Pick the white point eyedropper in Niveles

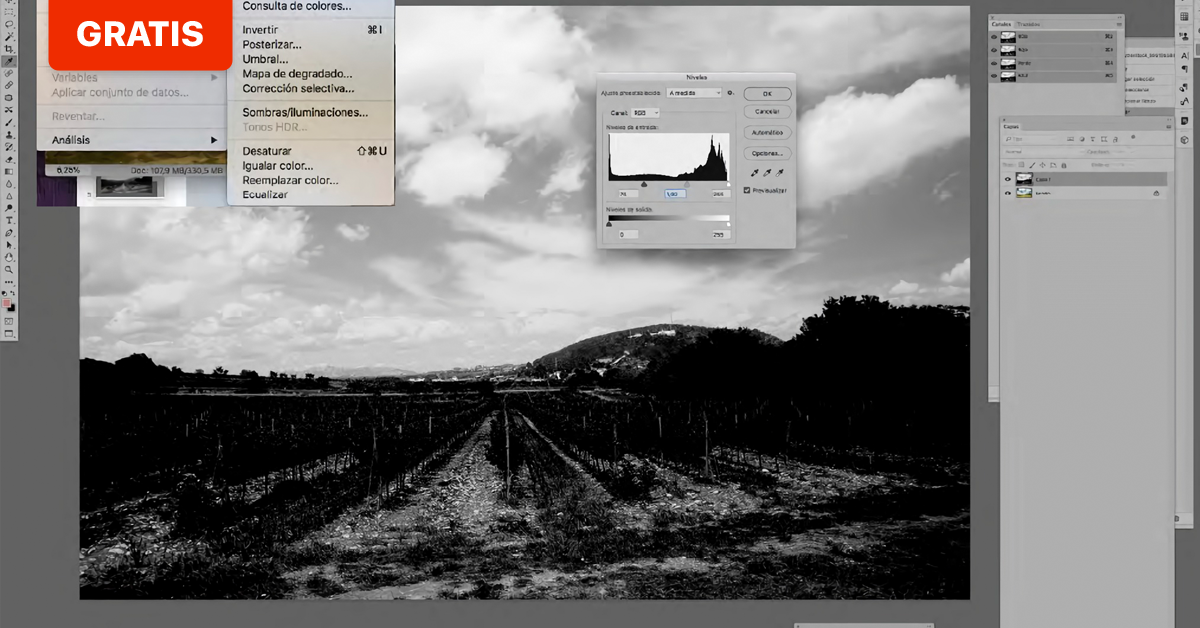tap(780, 173)
